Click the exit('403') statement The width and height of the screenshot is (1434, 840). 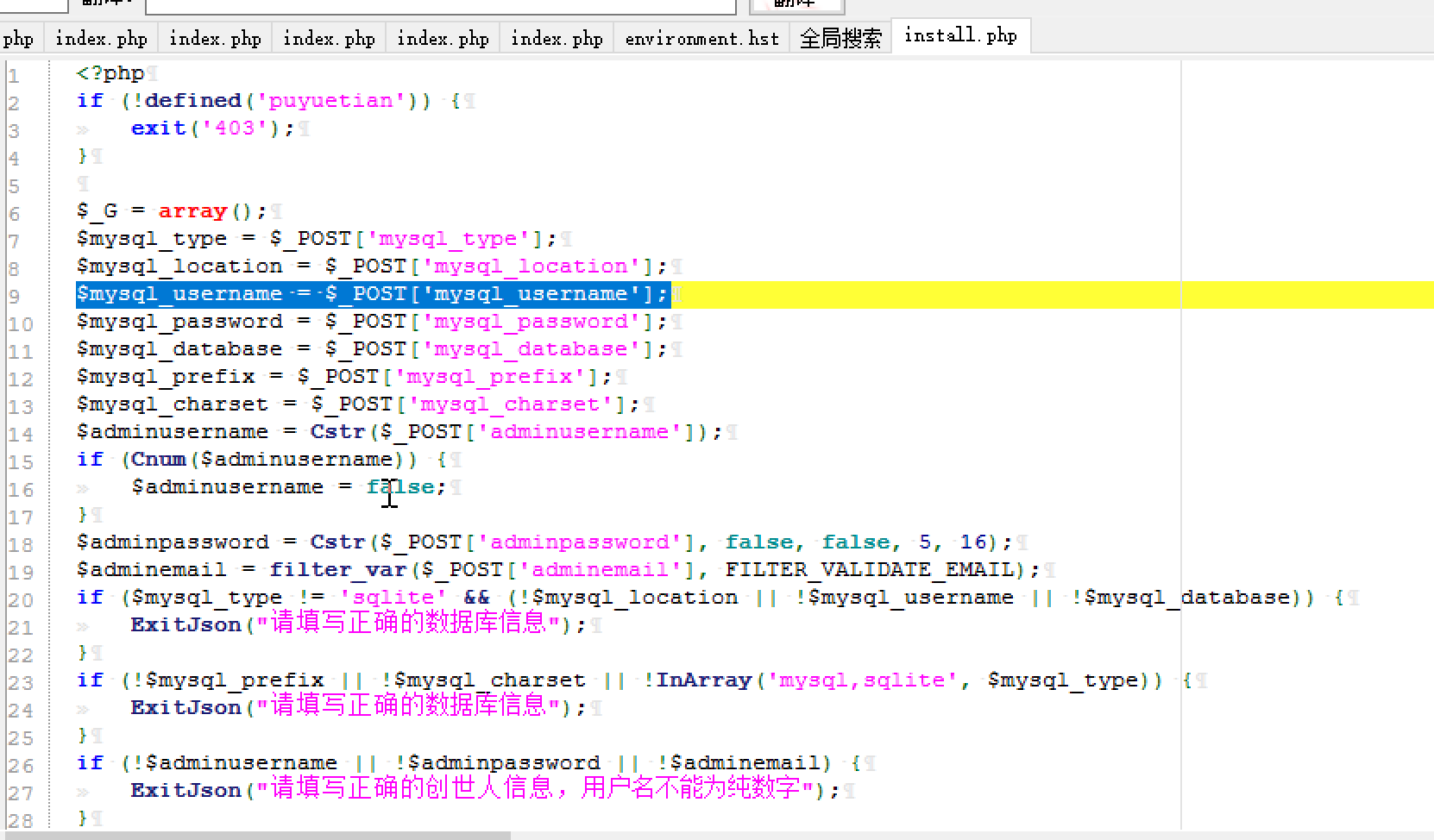coord(212,129)
